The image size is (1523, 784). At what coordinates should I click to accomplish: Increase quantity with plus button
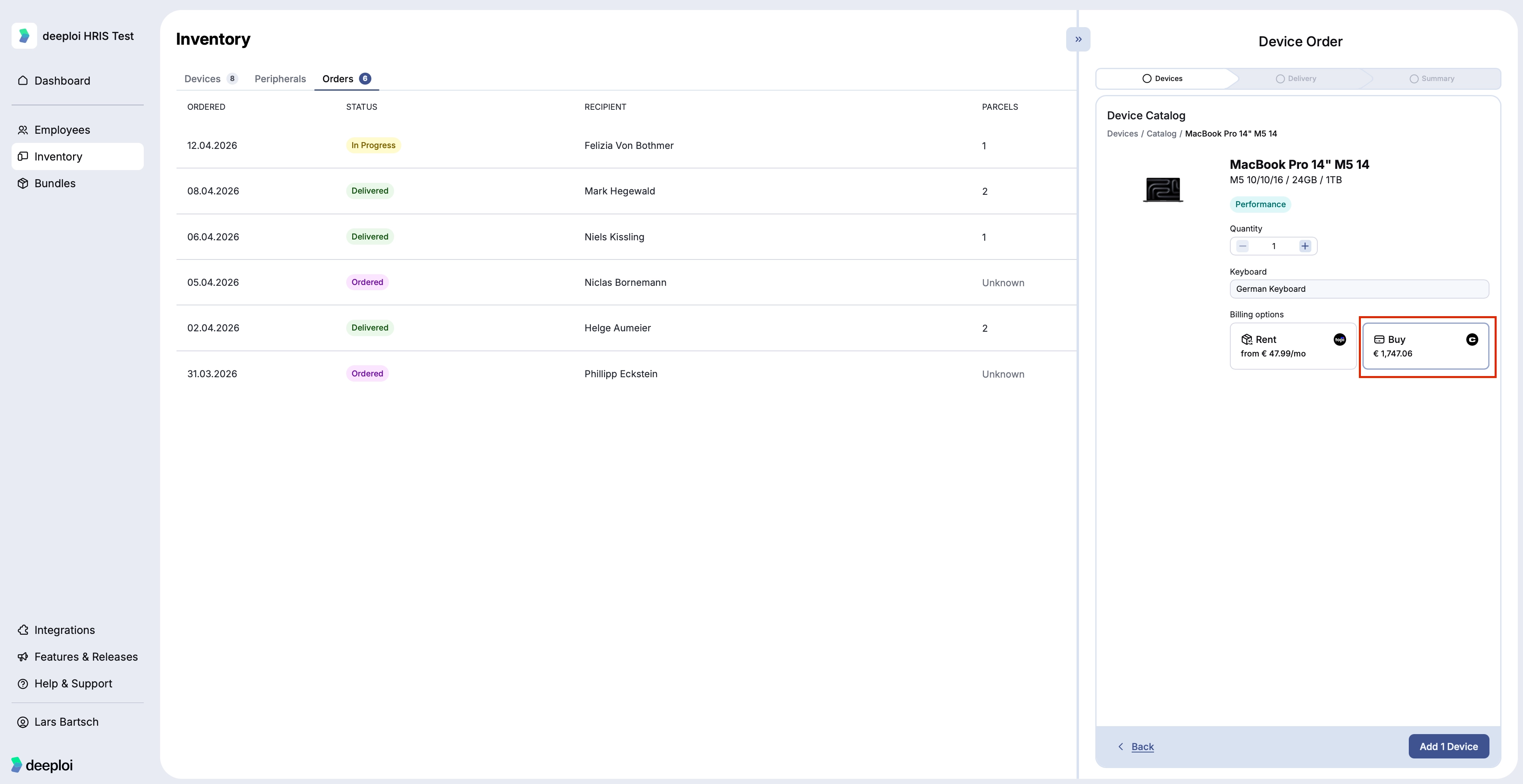(x=1305, y=246)
